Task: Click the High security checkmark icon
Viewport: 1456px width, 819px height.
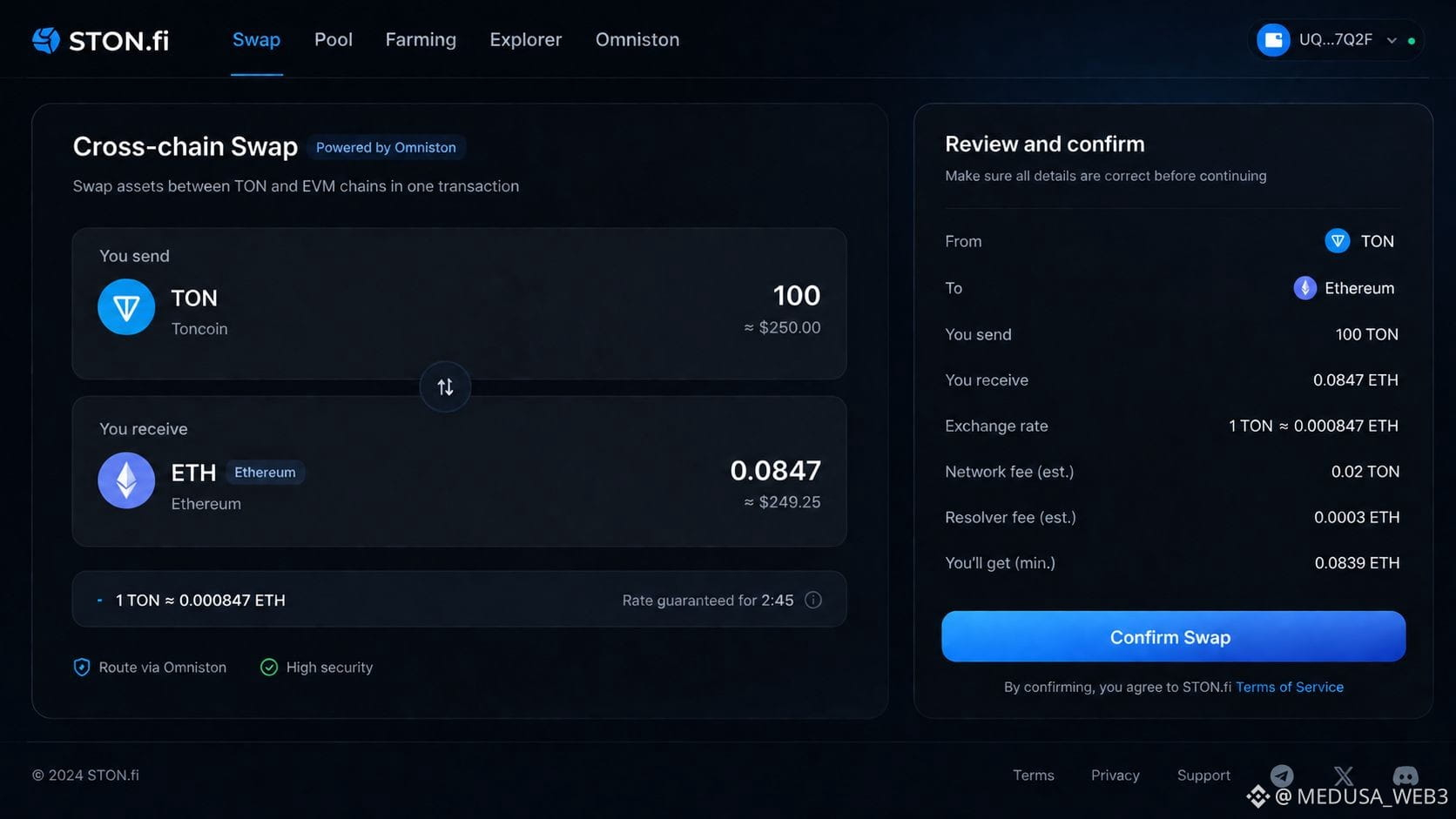Action: pyautogui.click(x=269, y=668)
